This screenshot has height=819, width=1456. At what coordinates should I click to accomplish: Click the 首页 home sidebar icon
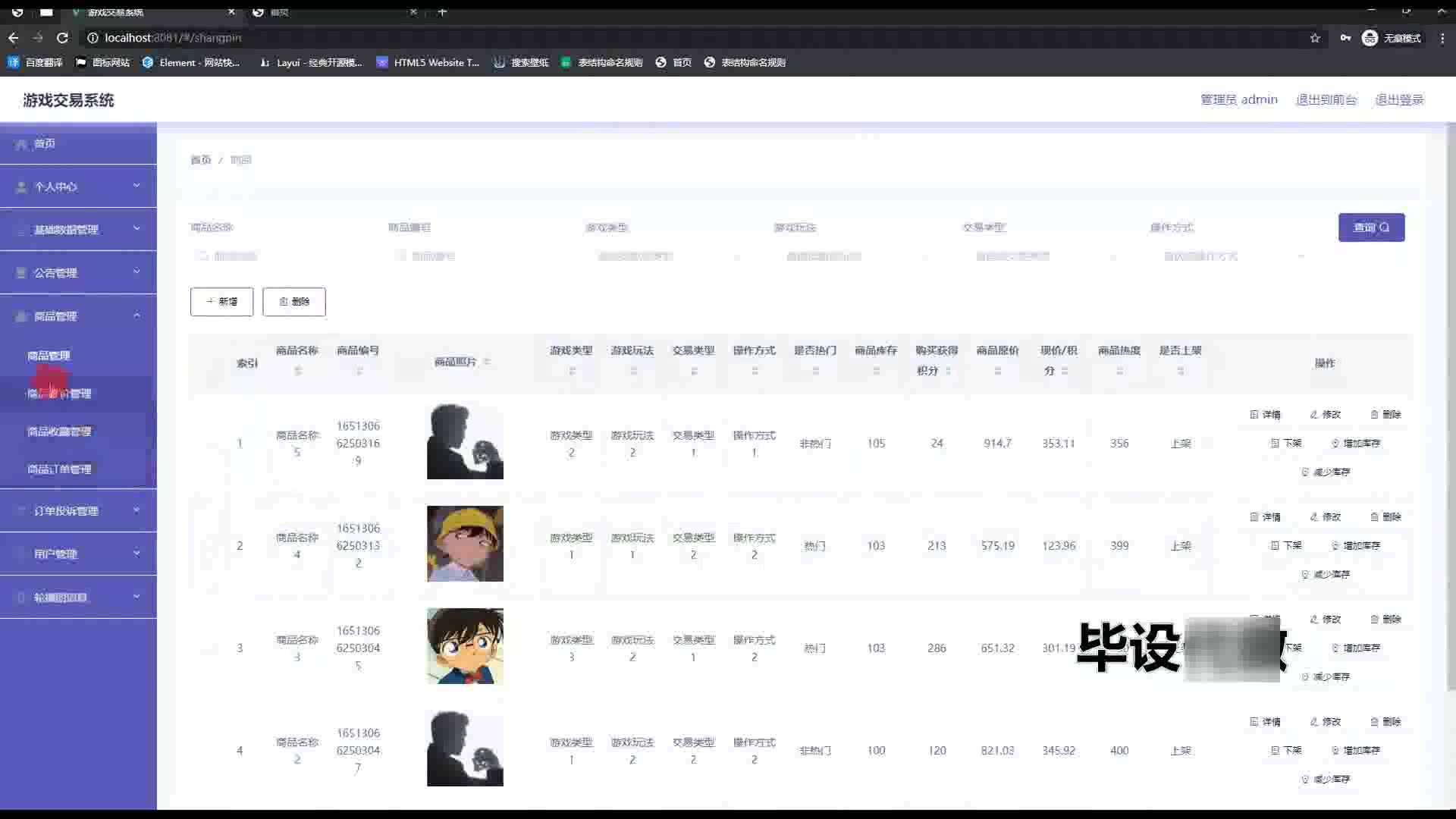(x=22, y=144)
